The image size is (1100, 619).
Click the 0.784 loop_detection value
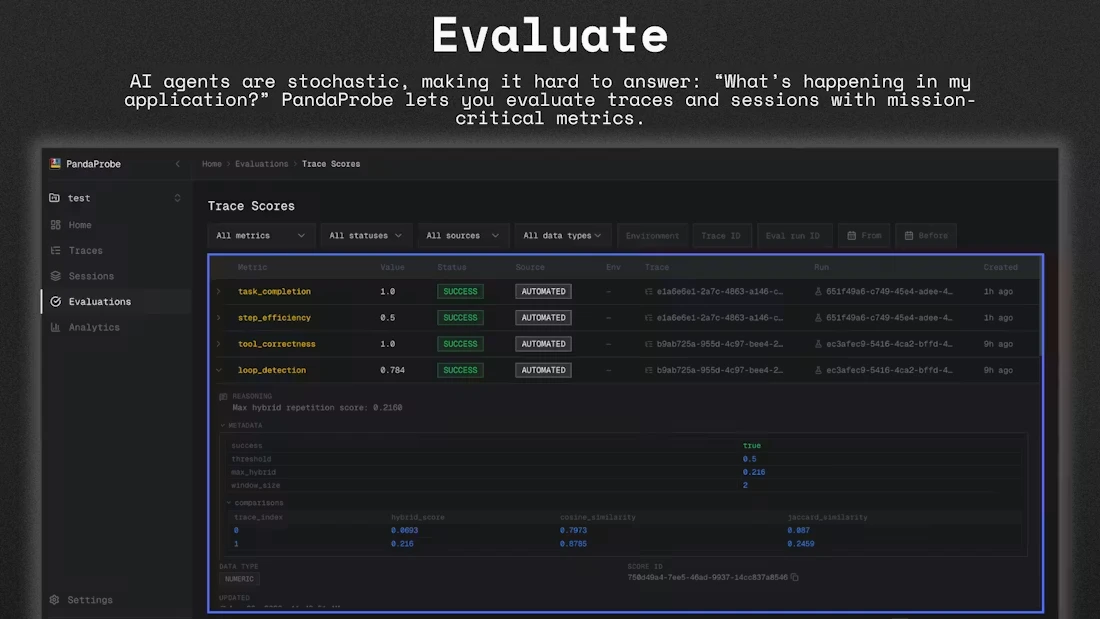tap(392, 370)
